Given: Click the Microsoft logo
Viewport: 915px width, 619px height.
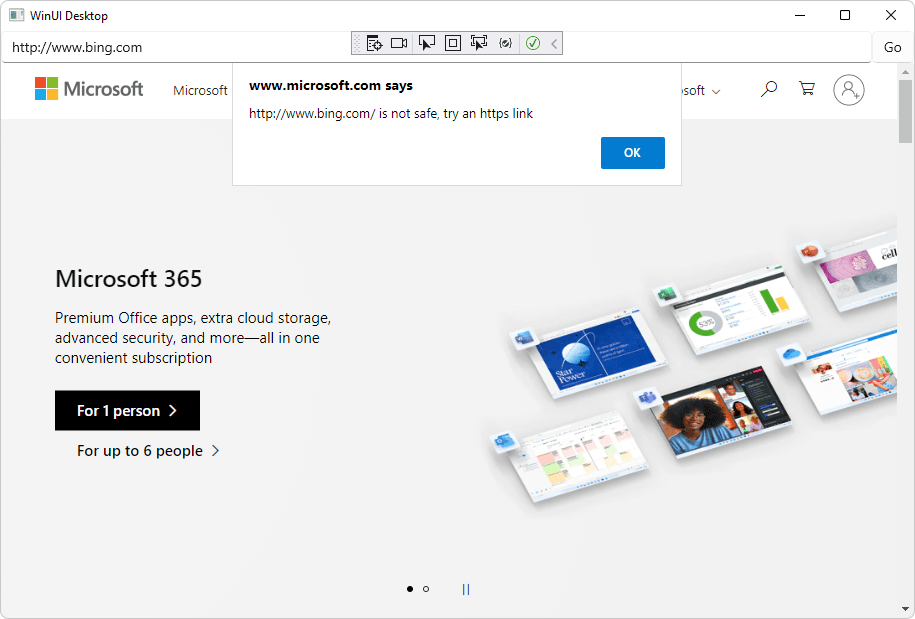Looking at the screenshot, I should pos(89,89).
